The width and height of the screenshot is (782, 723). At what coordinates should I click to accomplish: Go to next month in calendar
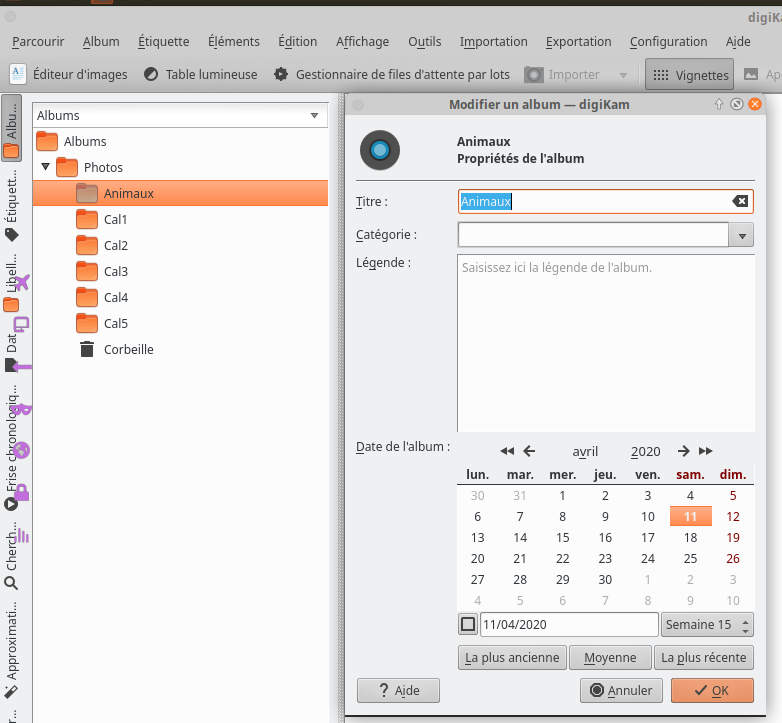[x=684, y=451]
